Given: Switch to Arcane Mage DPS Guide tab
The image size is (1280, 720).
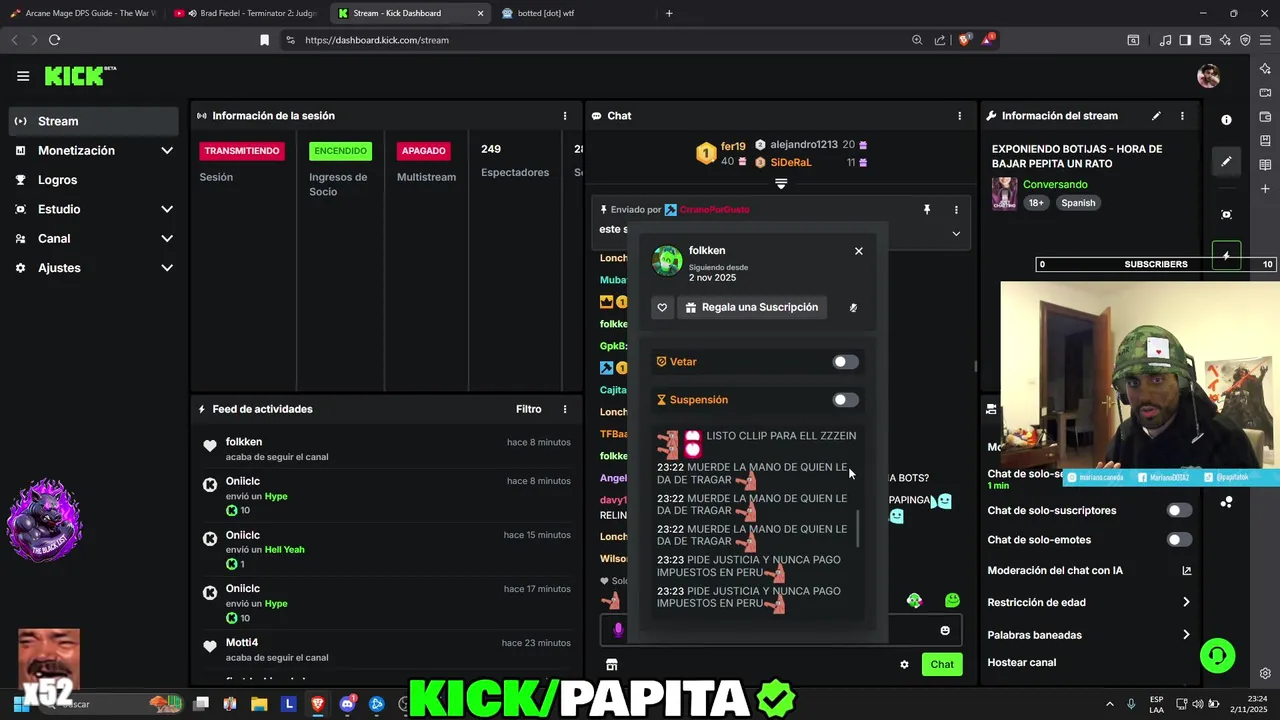Looking at the screenshot, I should coord(82,13).
